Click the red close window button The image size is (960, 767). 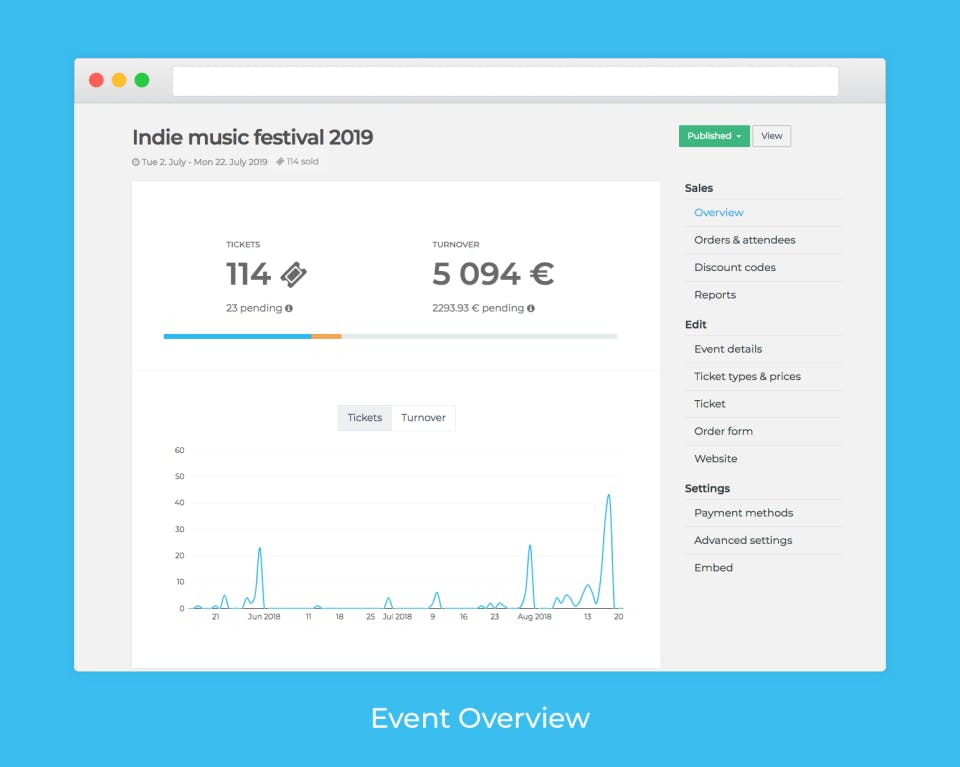(96, 80)
